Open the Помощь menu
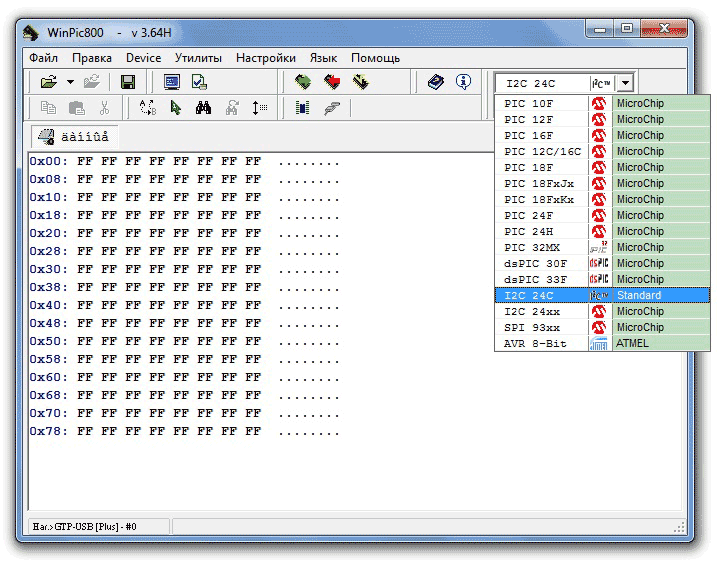 [375, 58]
